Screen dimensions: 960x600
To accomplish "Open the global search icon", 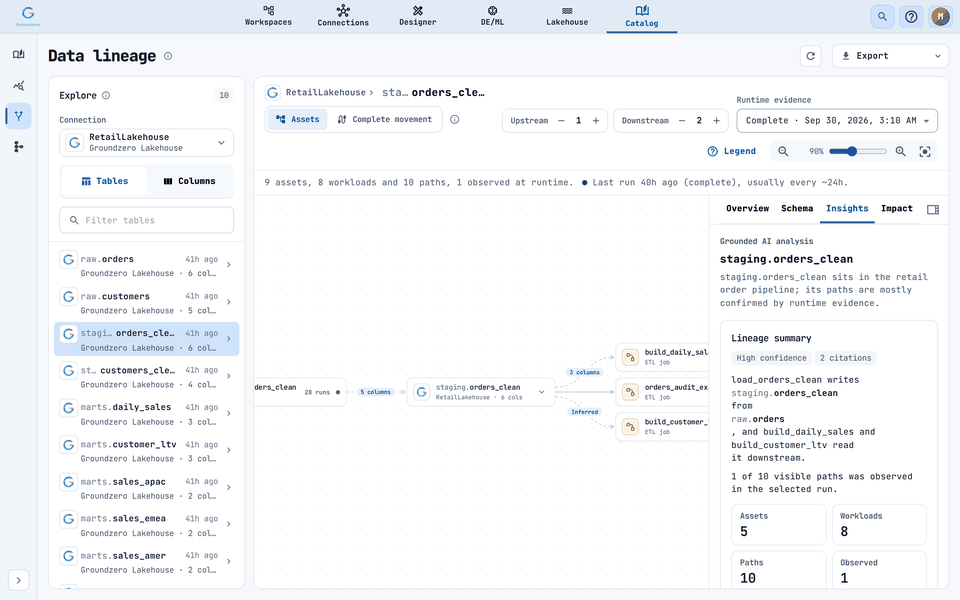I will click(x=882, y=17).
